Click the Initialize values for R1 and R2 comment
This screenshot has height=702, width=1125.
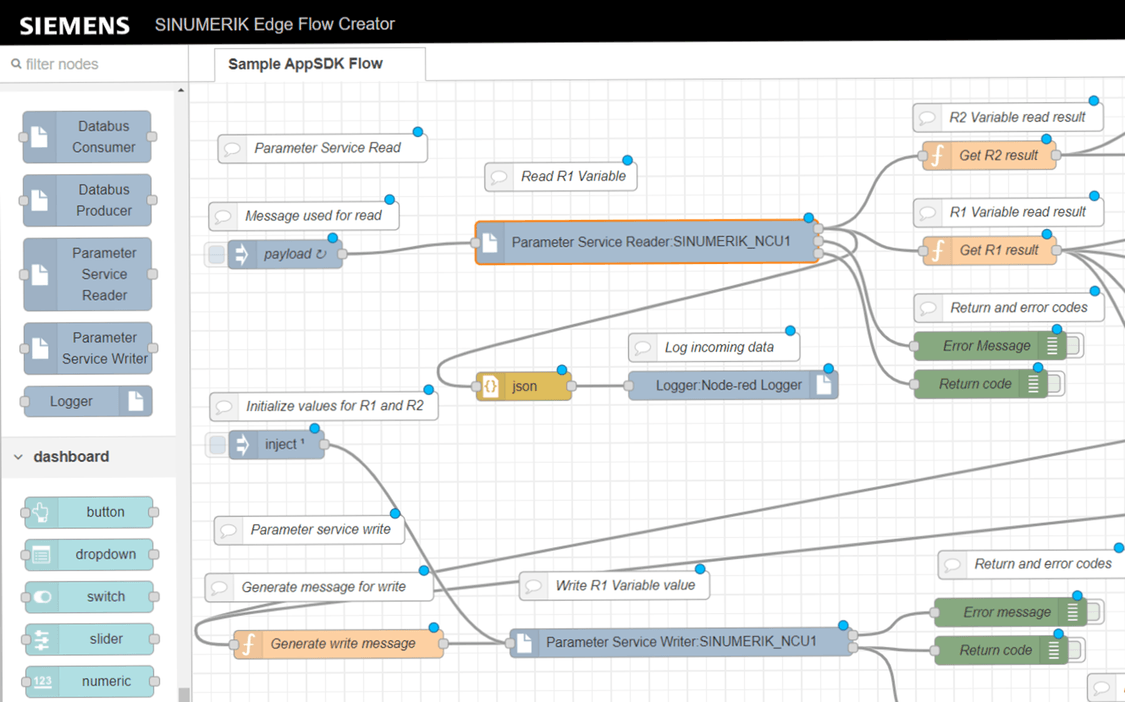(x=324, y=406)
